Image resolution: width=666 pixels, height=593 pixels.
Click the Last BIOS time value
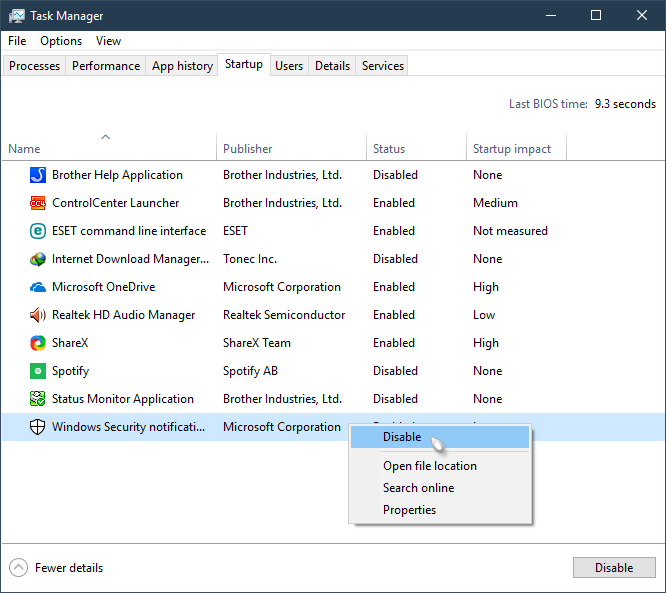(x=625, y=104)
